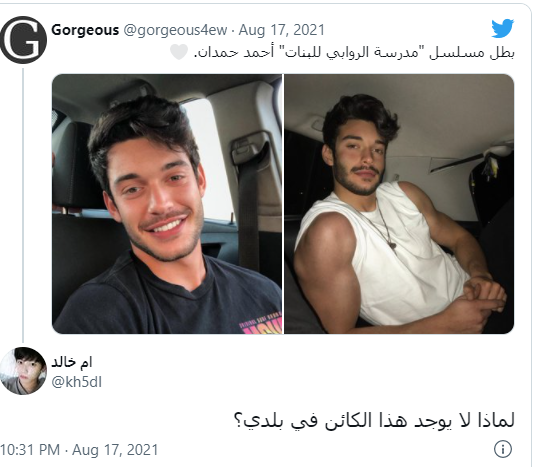
Task: Open the photo of man in black shirt
Action: click(167, 204)
